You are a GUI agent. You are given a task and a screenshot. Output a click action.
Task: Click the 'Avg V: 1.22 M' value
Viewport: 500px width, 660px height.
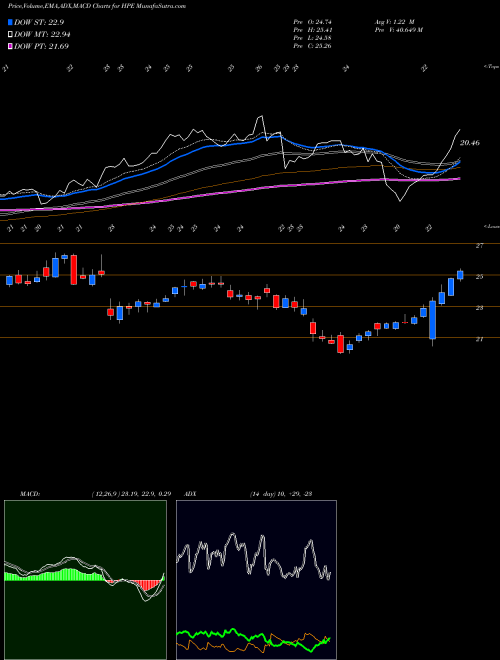coord(394,22)
